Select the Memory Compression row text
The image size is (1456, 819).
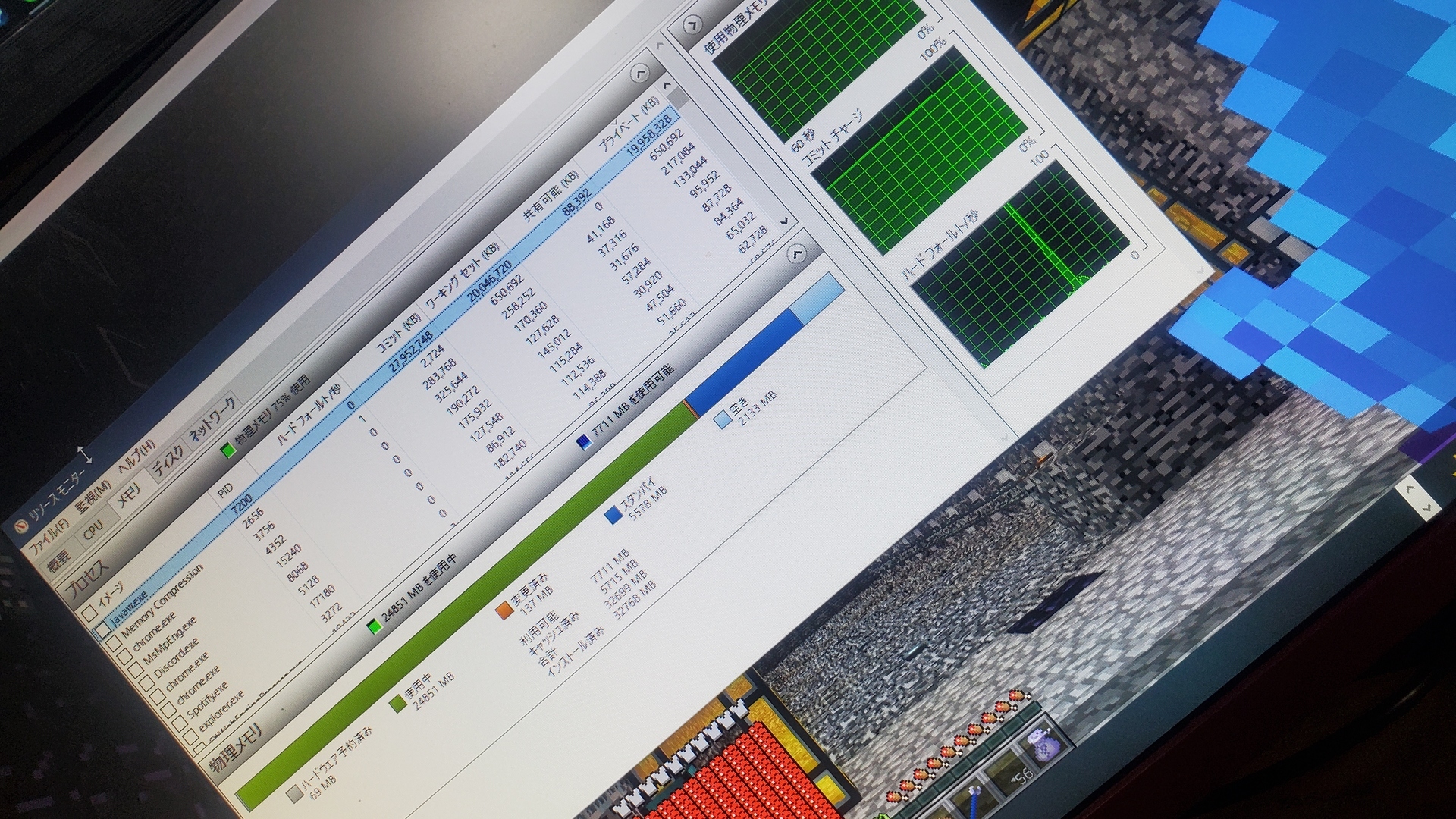coord(162,602)
